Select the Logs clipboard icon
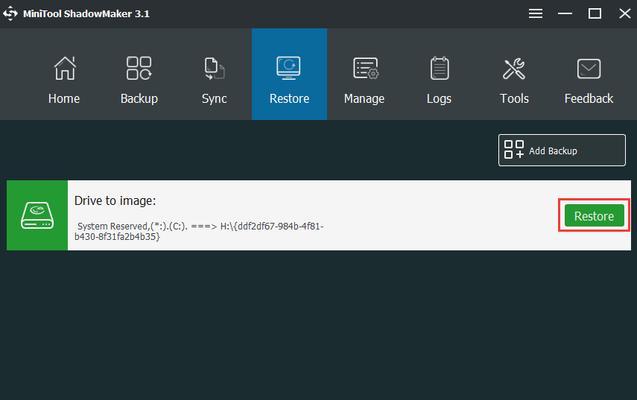The image size is (637, 400). (x=439, y=68)
